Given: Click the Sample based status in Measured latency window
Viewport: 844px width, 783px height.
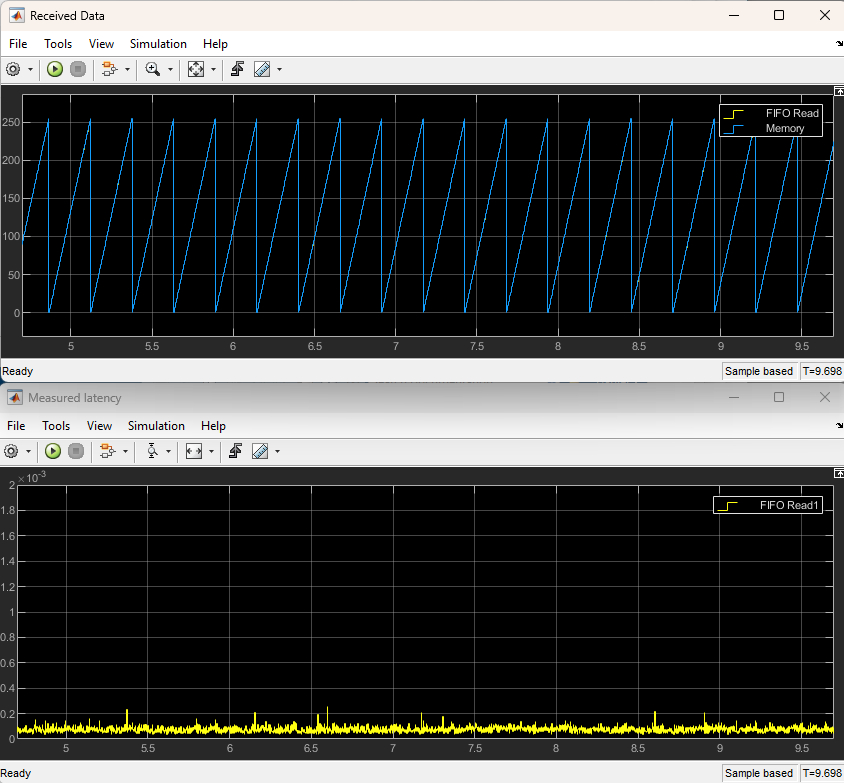Looking at the screenshot, I should click(758, 773).
